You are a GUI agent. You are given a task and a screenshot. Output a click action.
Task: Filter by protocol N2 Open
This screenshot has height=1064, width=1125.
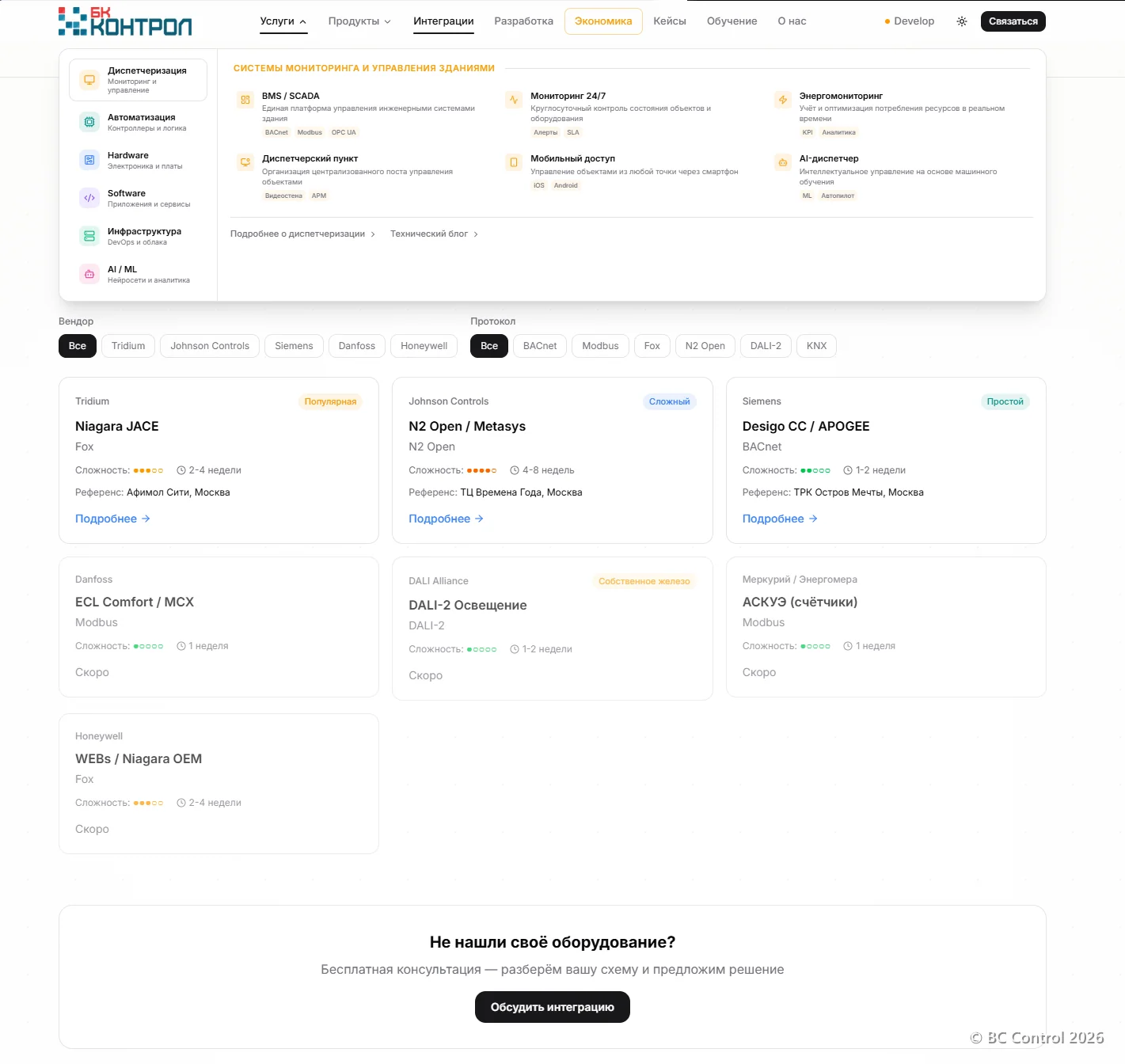[705, 346]
